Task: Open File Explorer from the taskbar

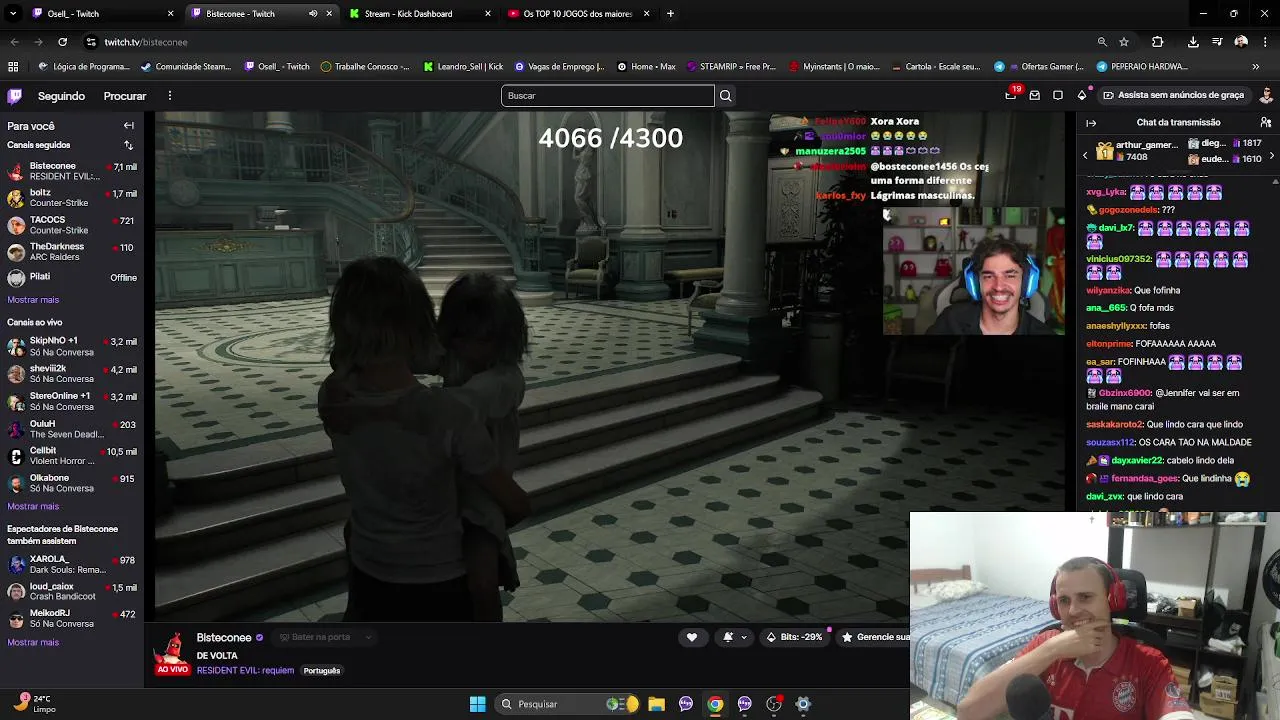Action: tap(656, 704)
